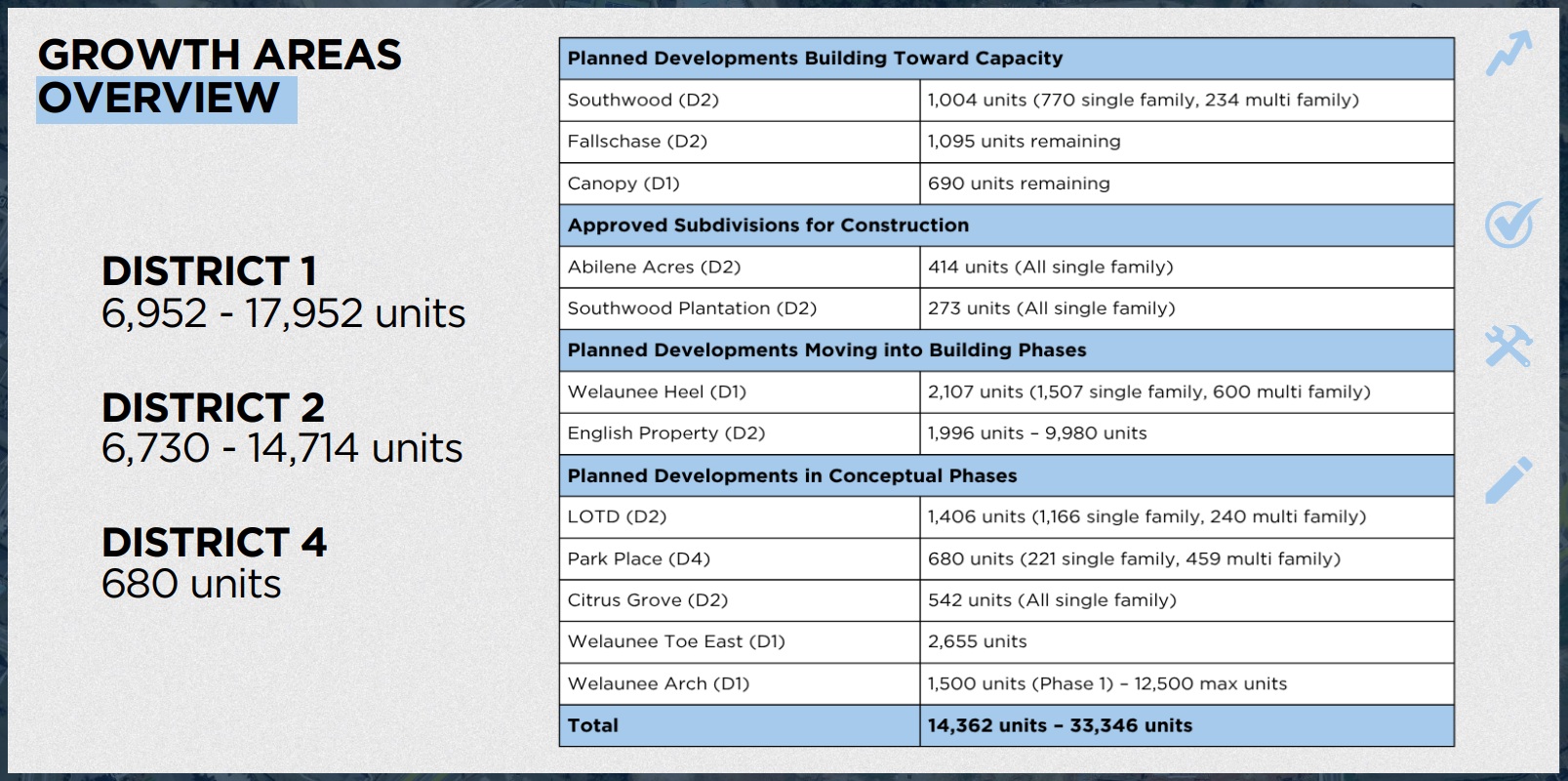Click the English Property unit range cell
The image size is (1568, 781).
pos(1037,433)
